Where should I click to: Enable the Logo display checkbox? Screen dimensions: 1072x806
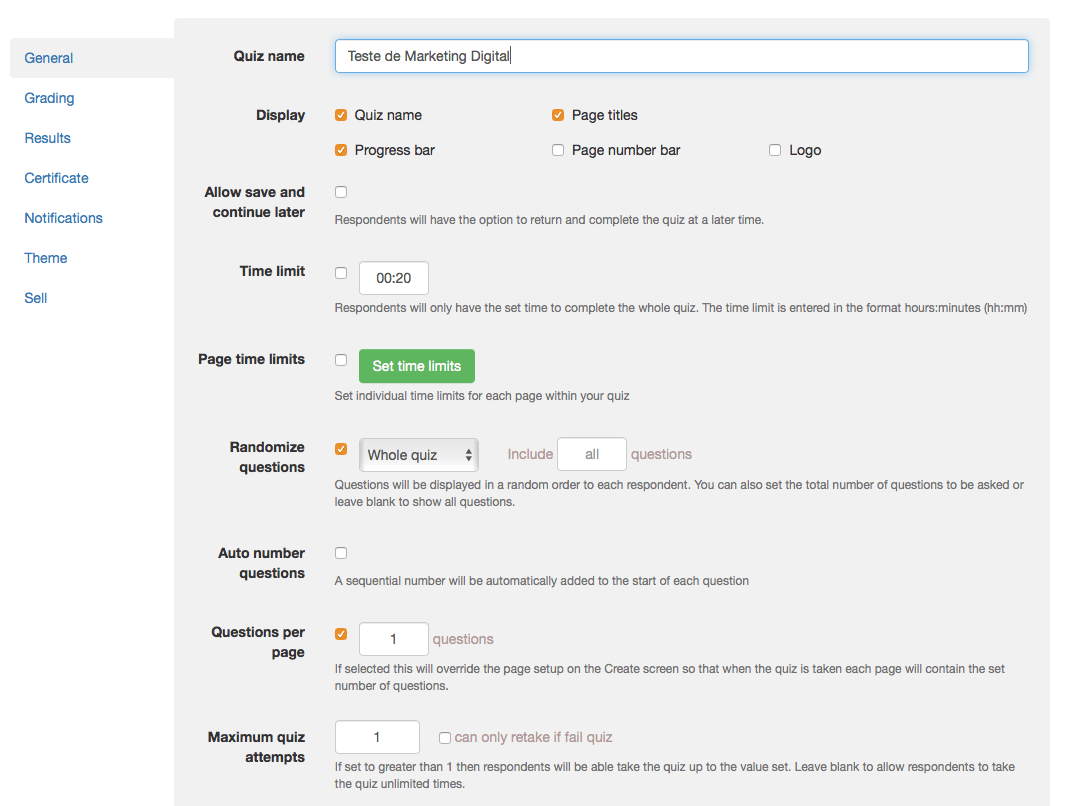click(775, 150)
